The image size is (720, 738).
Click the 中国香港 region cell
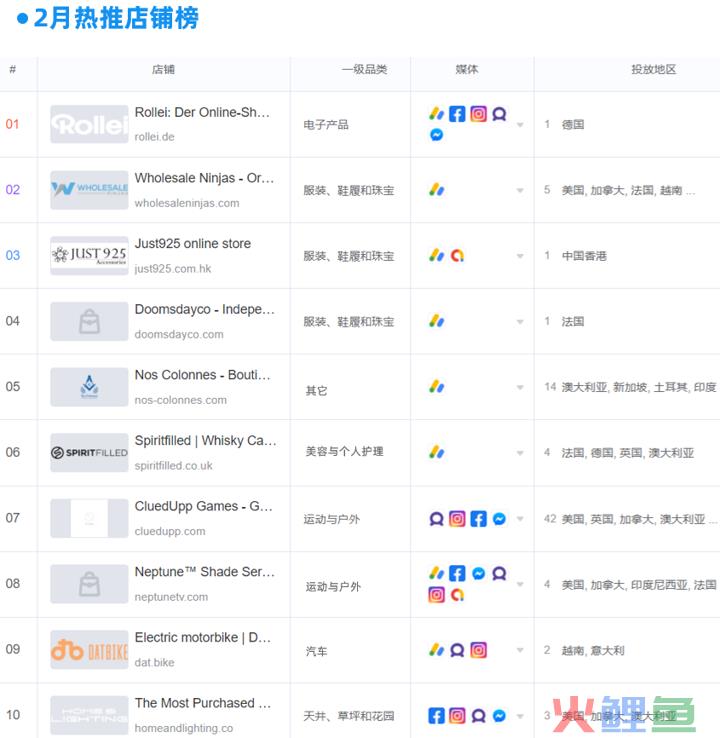584,256
